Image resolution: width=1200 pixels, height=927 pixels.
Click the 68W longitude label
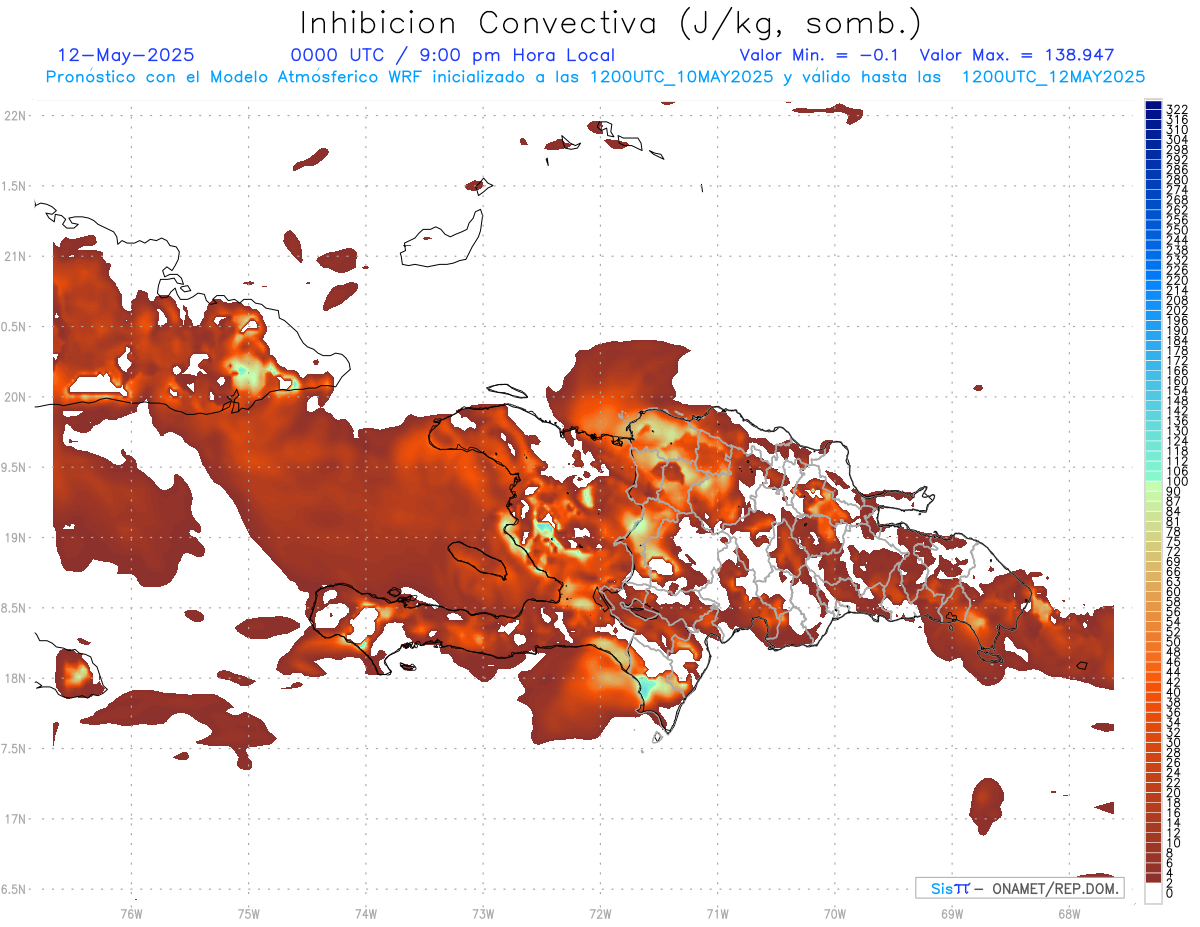point(1068,913)
